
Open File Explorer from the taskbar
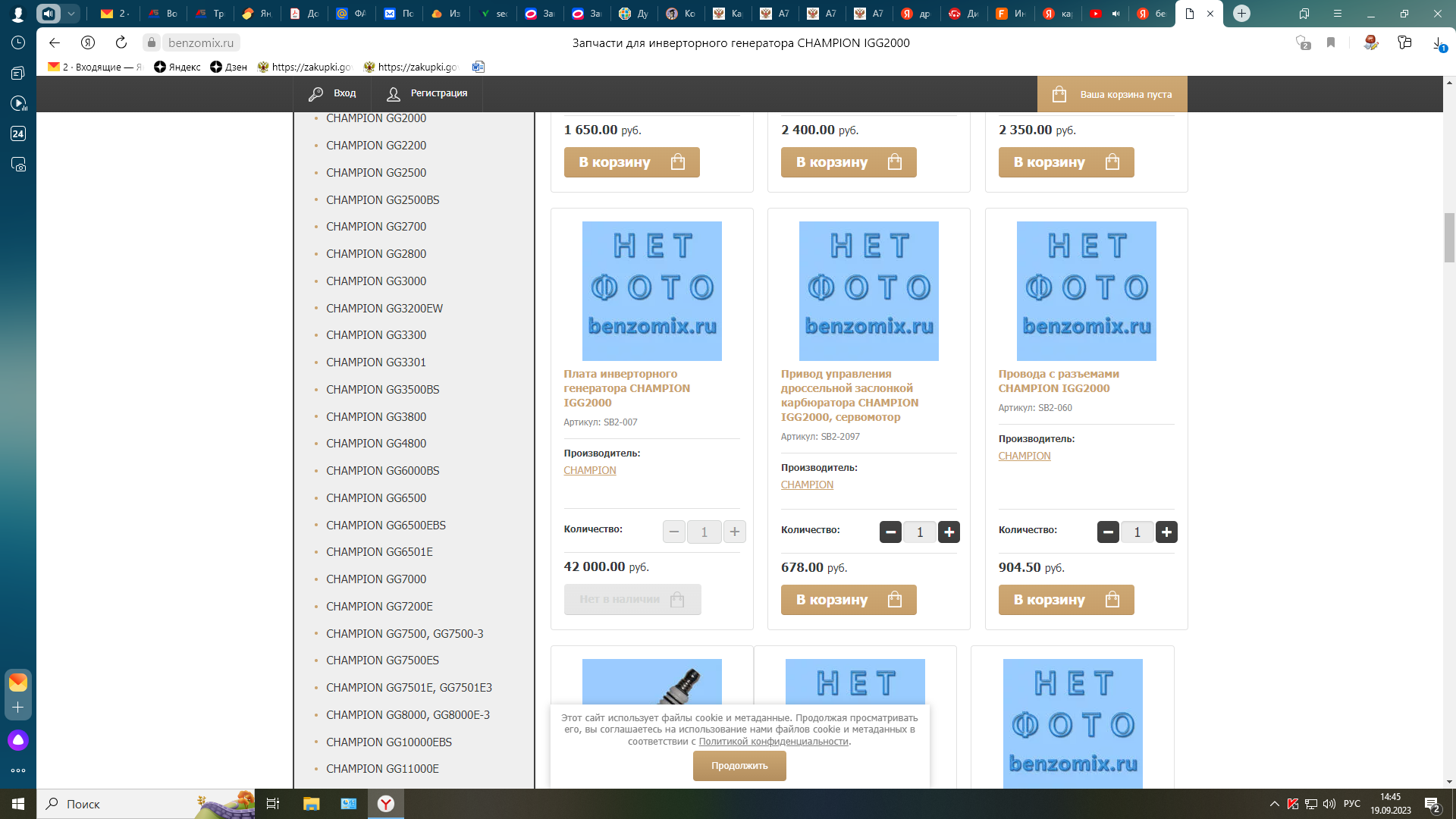(311, 804)
